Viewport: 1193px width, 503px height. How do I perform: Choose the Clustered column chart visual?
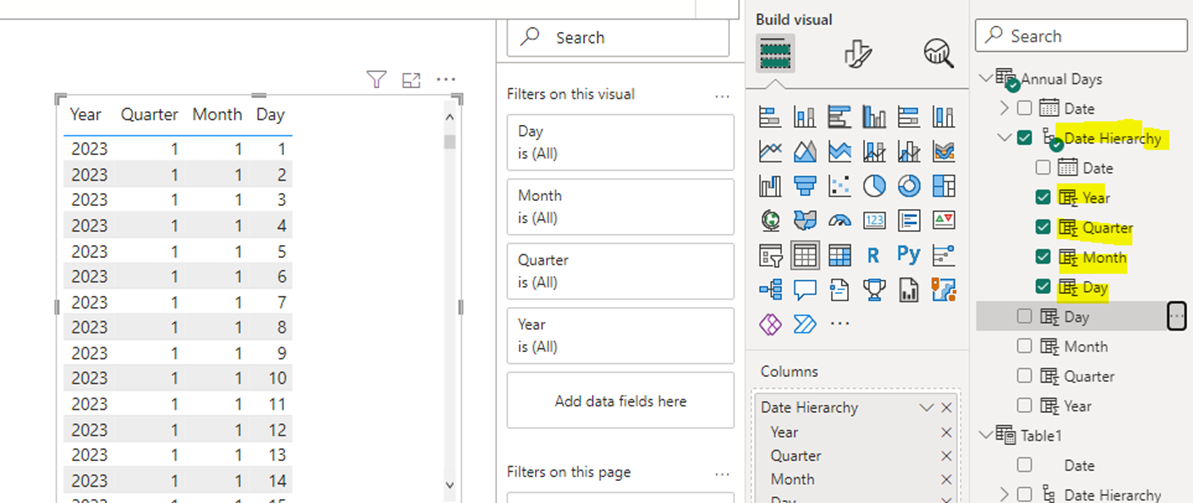[874, 116]
